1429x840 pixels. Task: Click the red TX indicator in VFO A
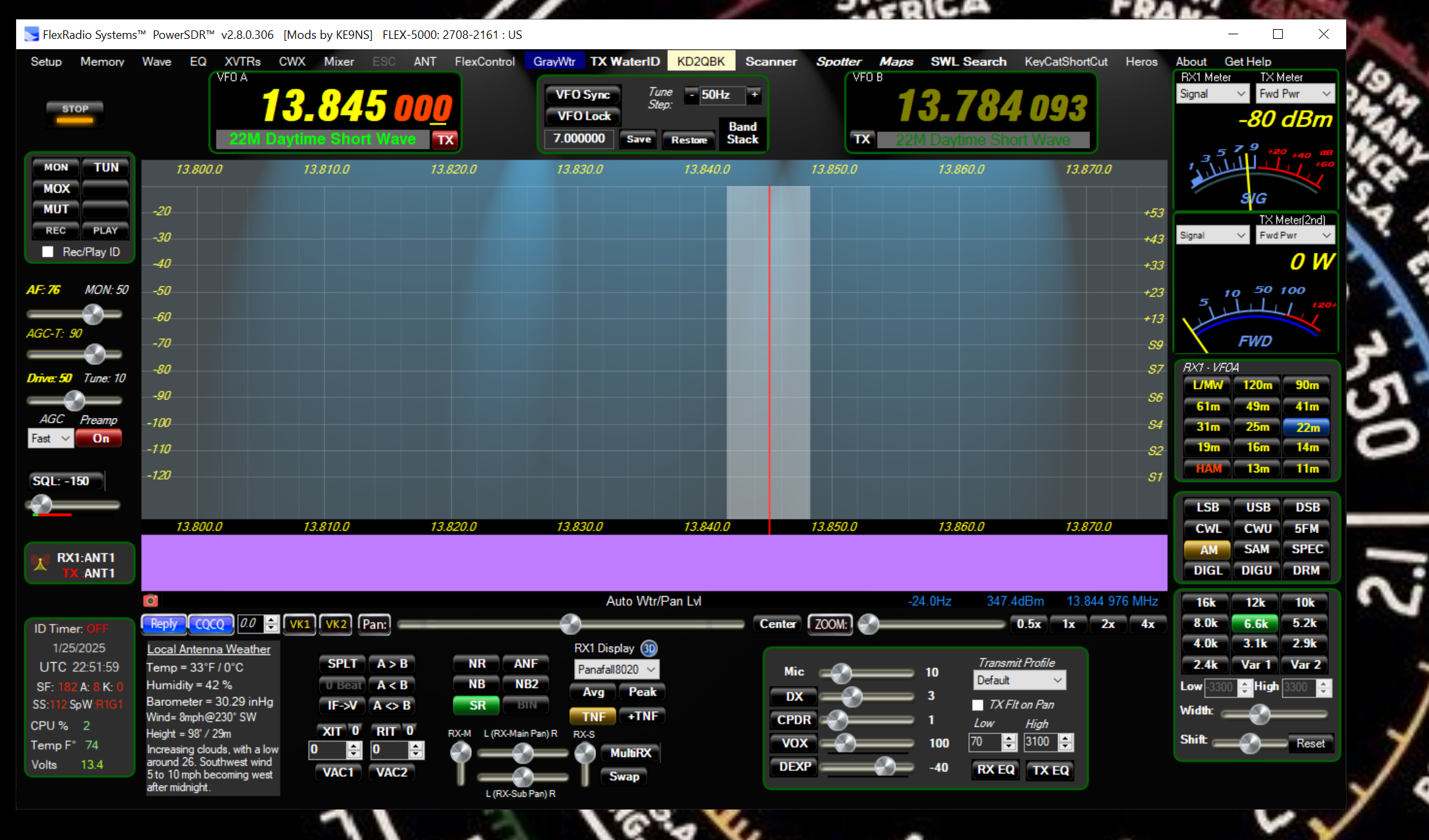[445, 139]
